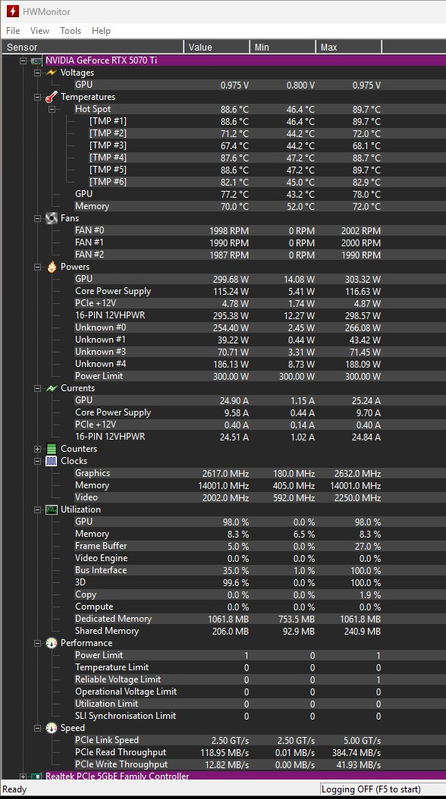
Task: Click the Clocks chip icon
Action: click(51, 461)
